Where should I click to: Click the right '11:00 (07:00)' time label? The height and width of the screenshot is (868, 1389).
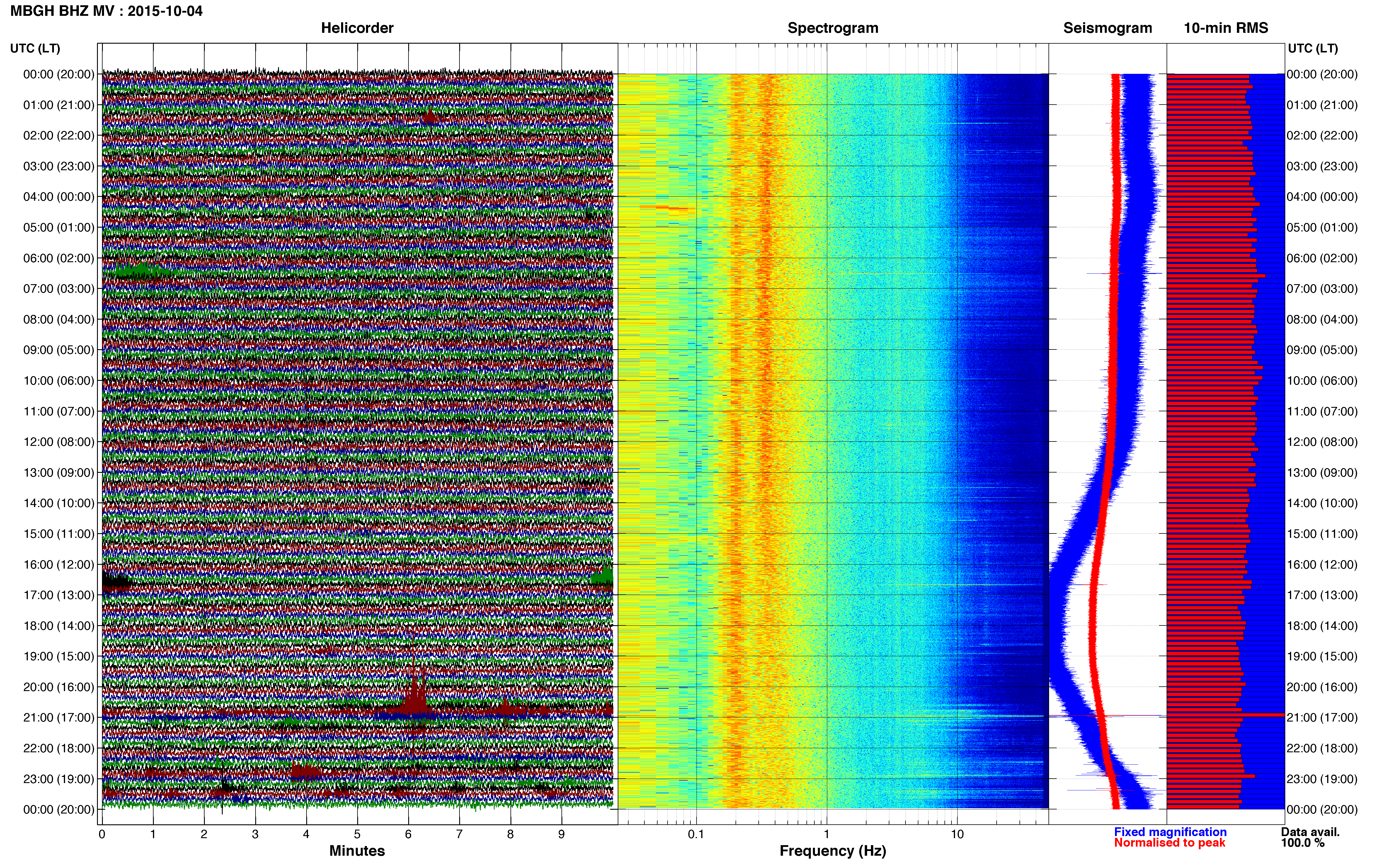[1322, 412]
